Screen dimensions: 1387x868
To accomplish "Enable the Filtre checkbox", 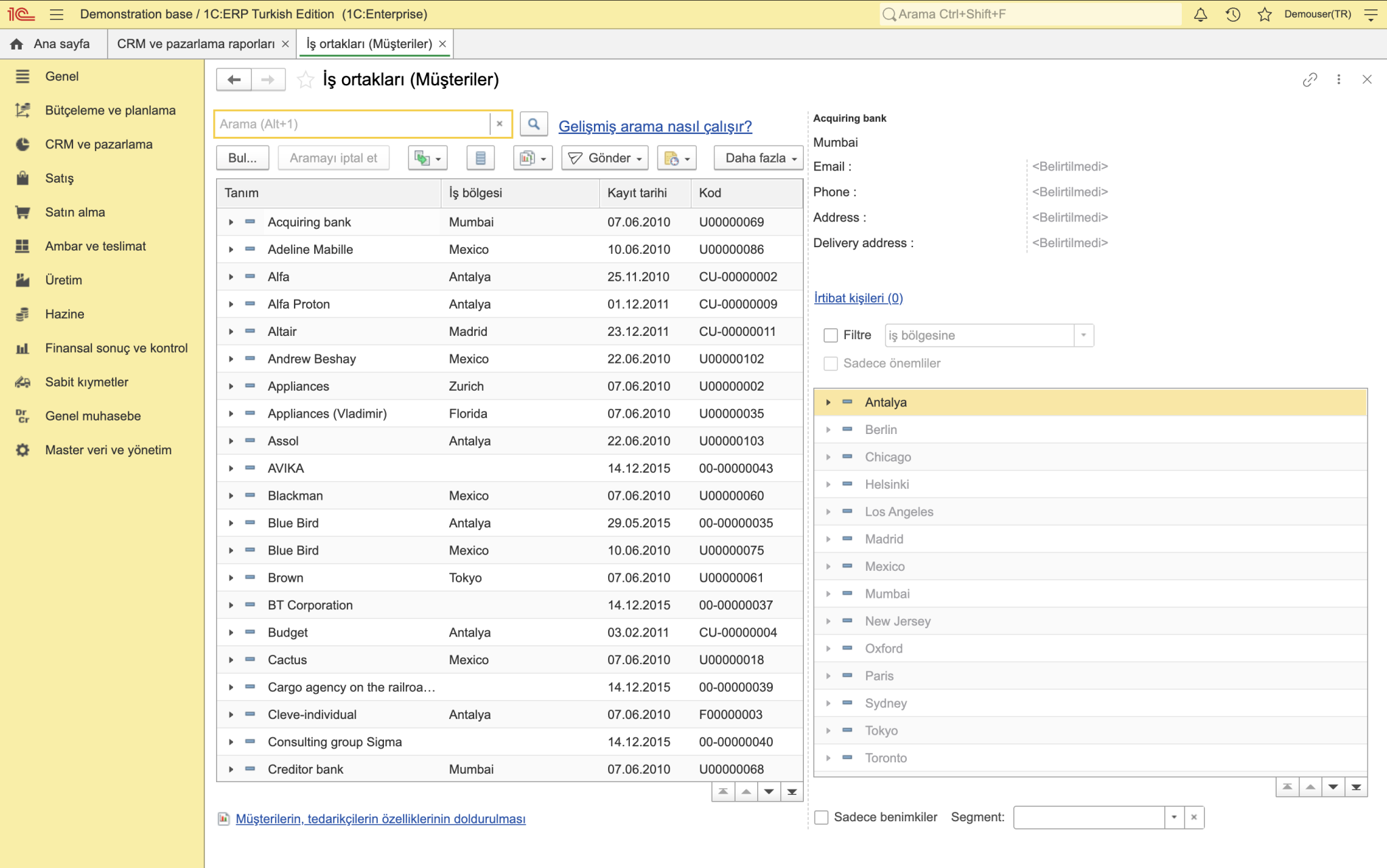I will tap(831, 335).
